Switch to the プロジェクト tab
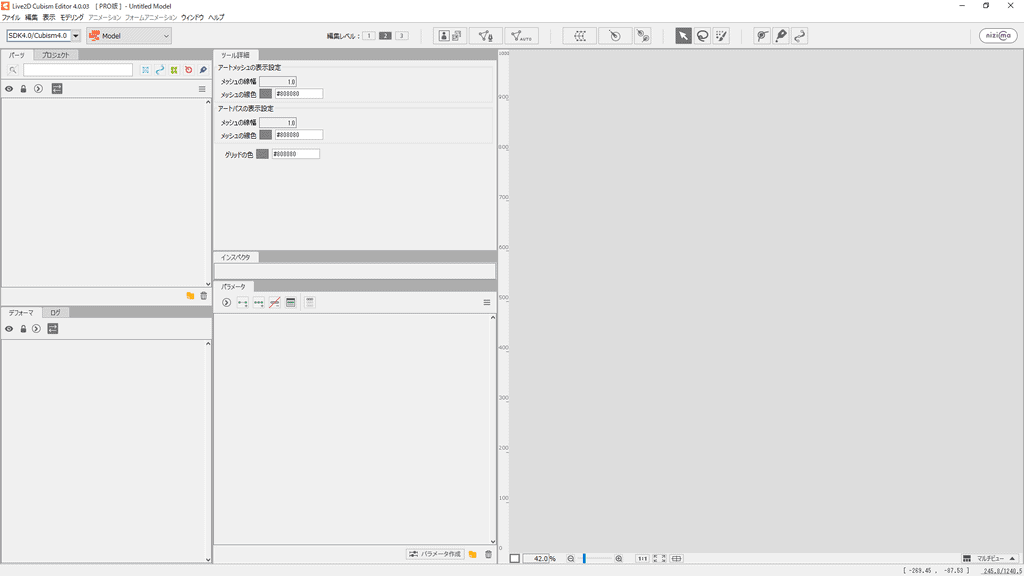 [55, 56]
